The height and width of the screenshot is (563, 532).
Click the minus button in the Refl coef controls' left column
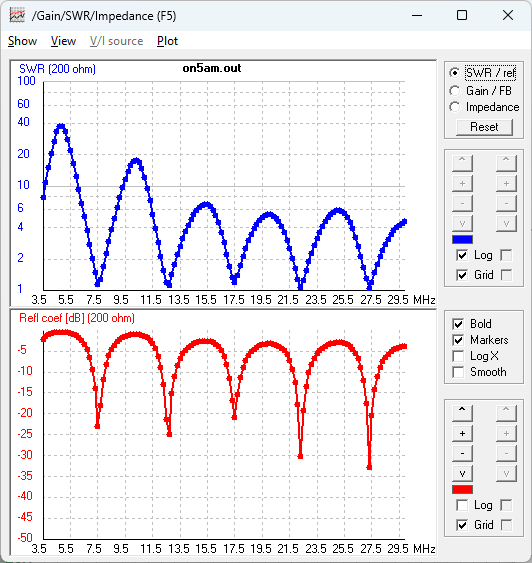(462, 453)
